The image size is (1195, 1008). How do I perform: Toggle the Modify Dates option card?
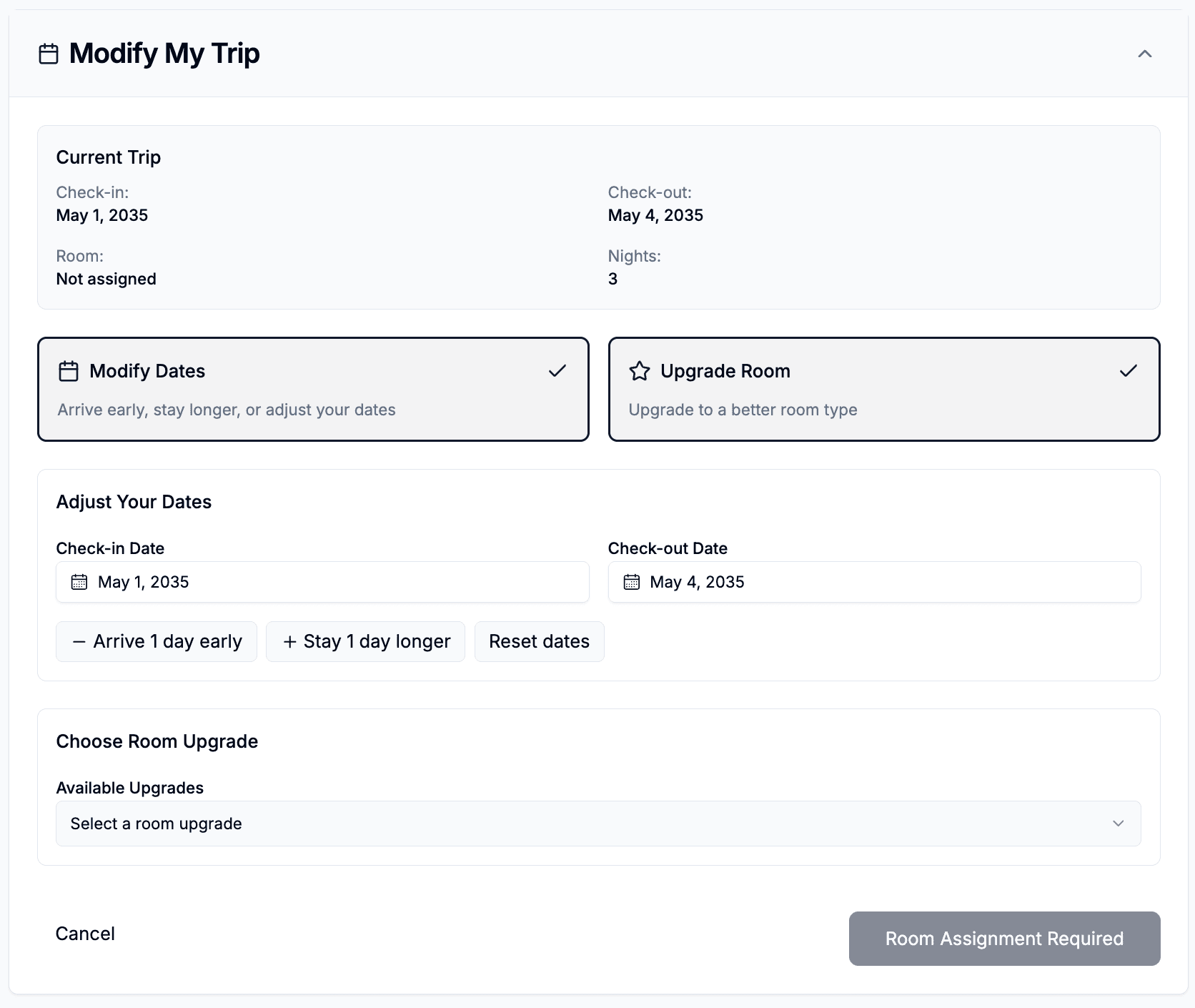coord(313,390)
